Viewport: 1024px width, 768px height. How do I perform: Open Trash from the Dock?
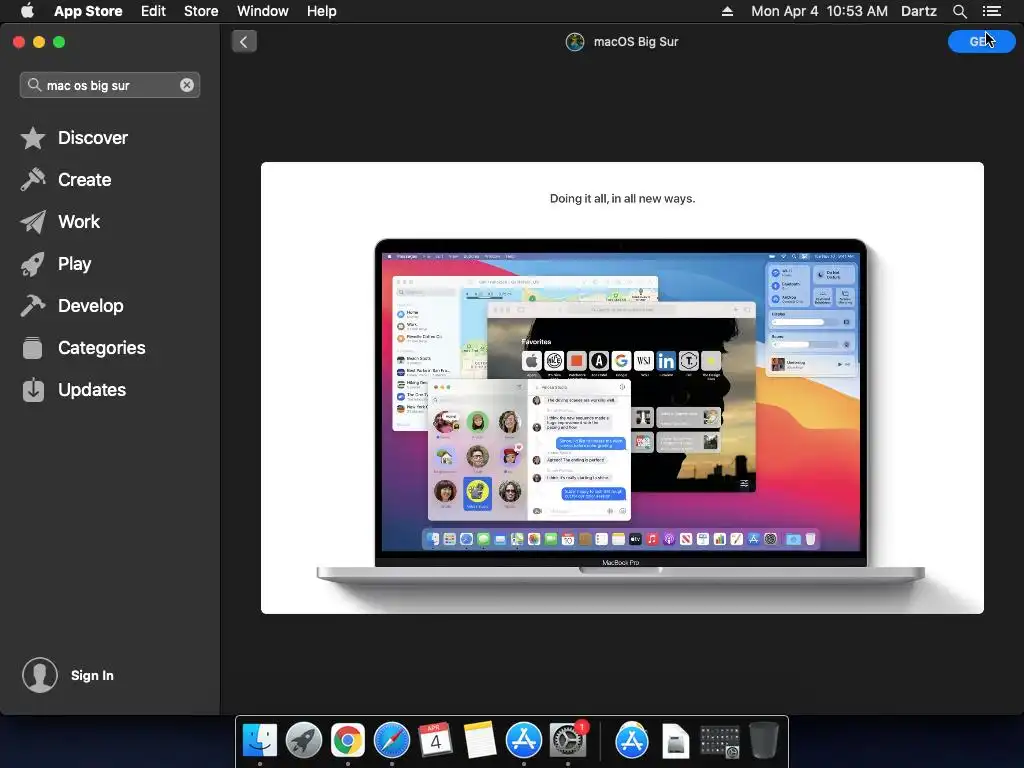pyautogui.click(x=763, y=741)
